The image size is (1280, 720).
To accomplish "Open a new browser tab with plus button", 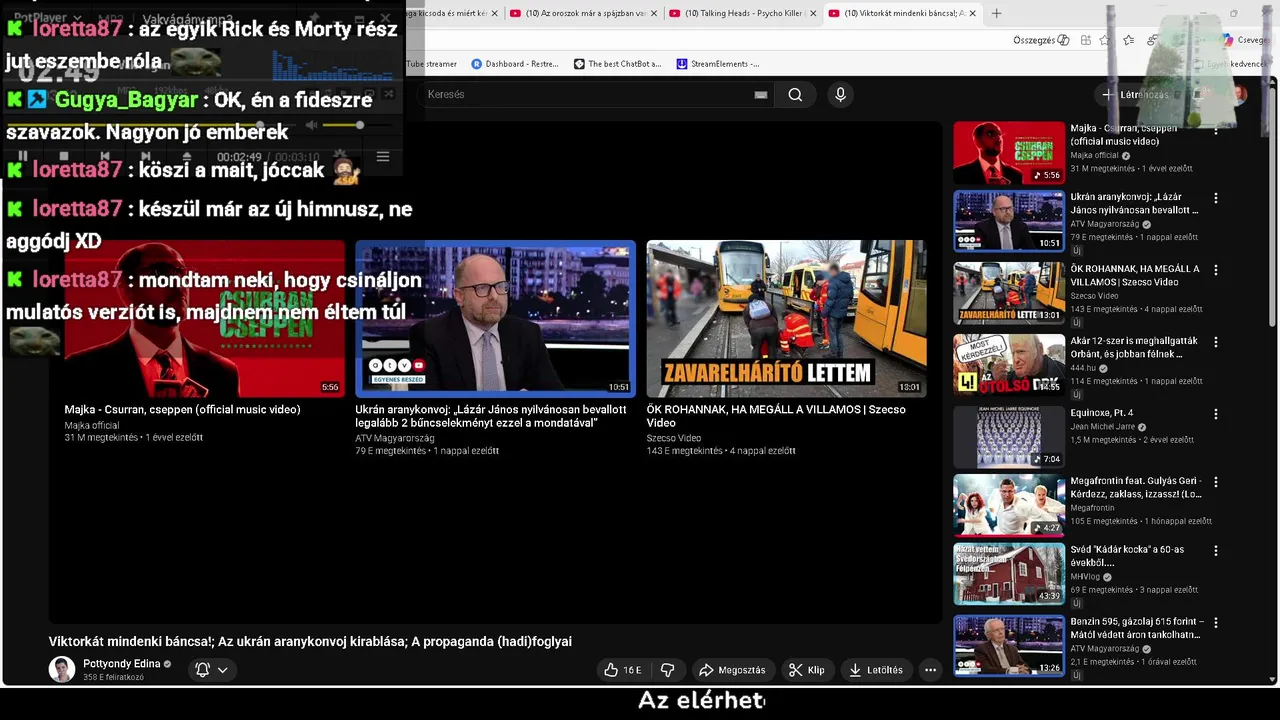I will point(996,13).
